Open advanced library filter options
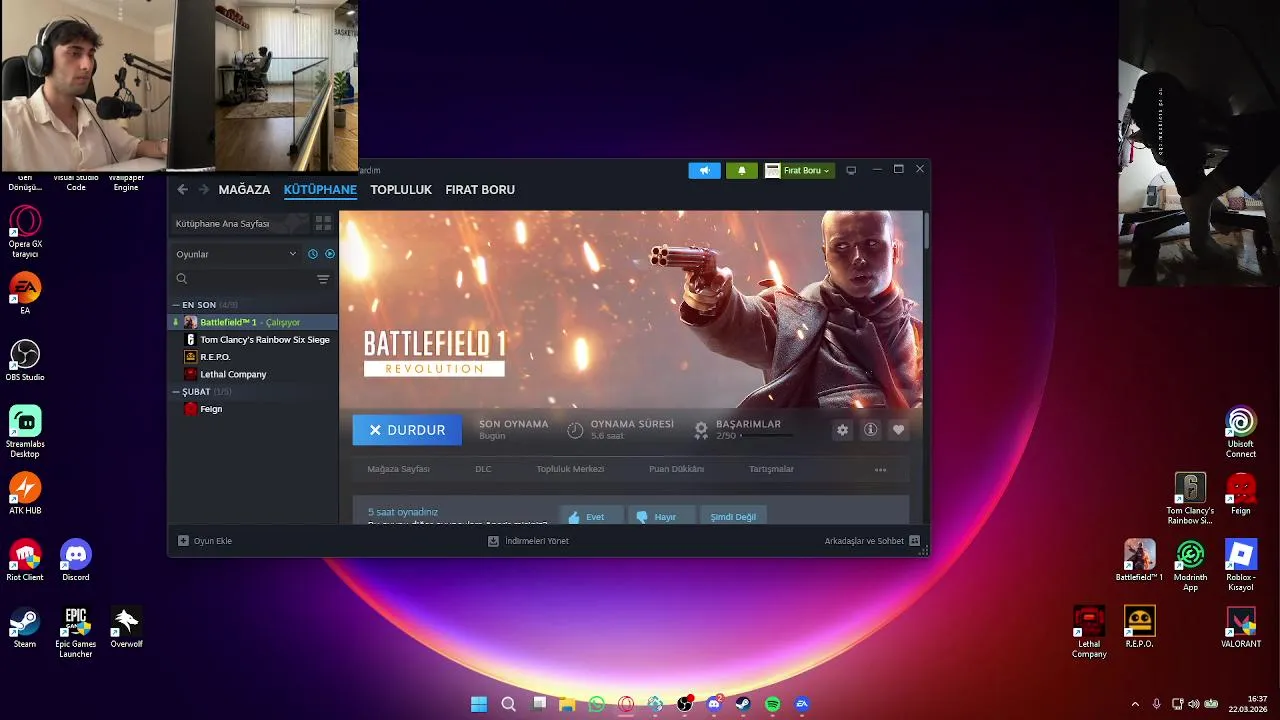The height and width of the screenshot is (720, 1280). pyautogui.click(x=323, y=279)
